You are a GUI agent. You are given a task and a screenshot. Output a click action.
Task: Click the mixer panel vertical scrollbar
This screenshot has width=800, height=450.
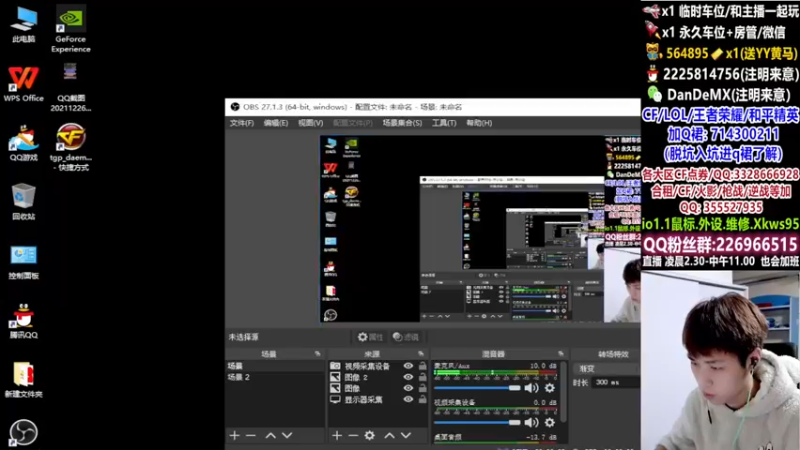(563, 392)
